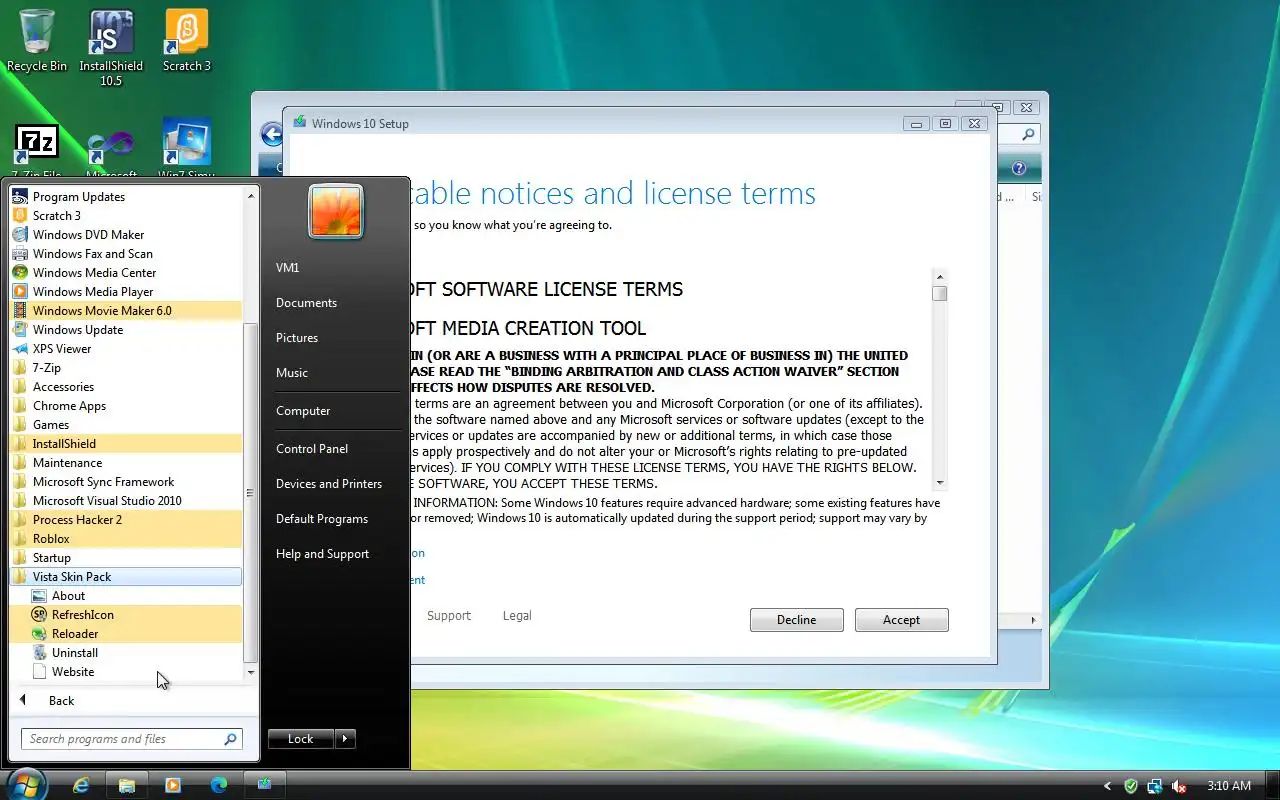1280x800 pixels.
Task: Launch XPS Viewer
Action: (x=126, y=349)
